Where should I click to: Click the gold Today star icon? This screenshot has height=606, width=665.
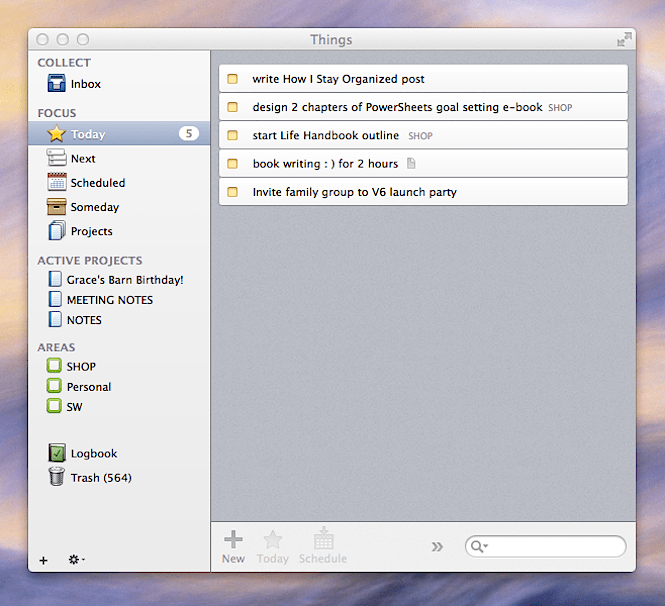pos(56,134)
